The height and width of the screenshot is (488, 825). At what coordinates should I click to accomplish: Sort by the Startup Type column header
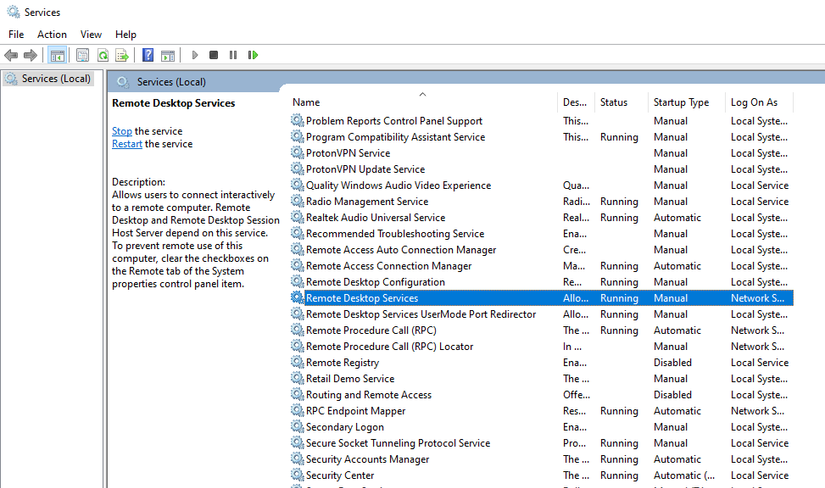click(x=687, y=102)
